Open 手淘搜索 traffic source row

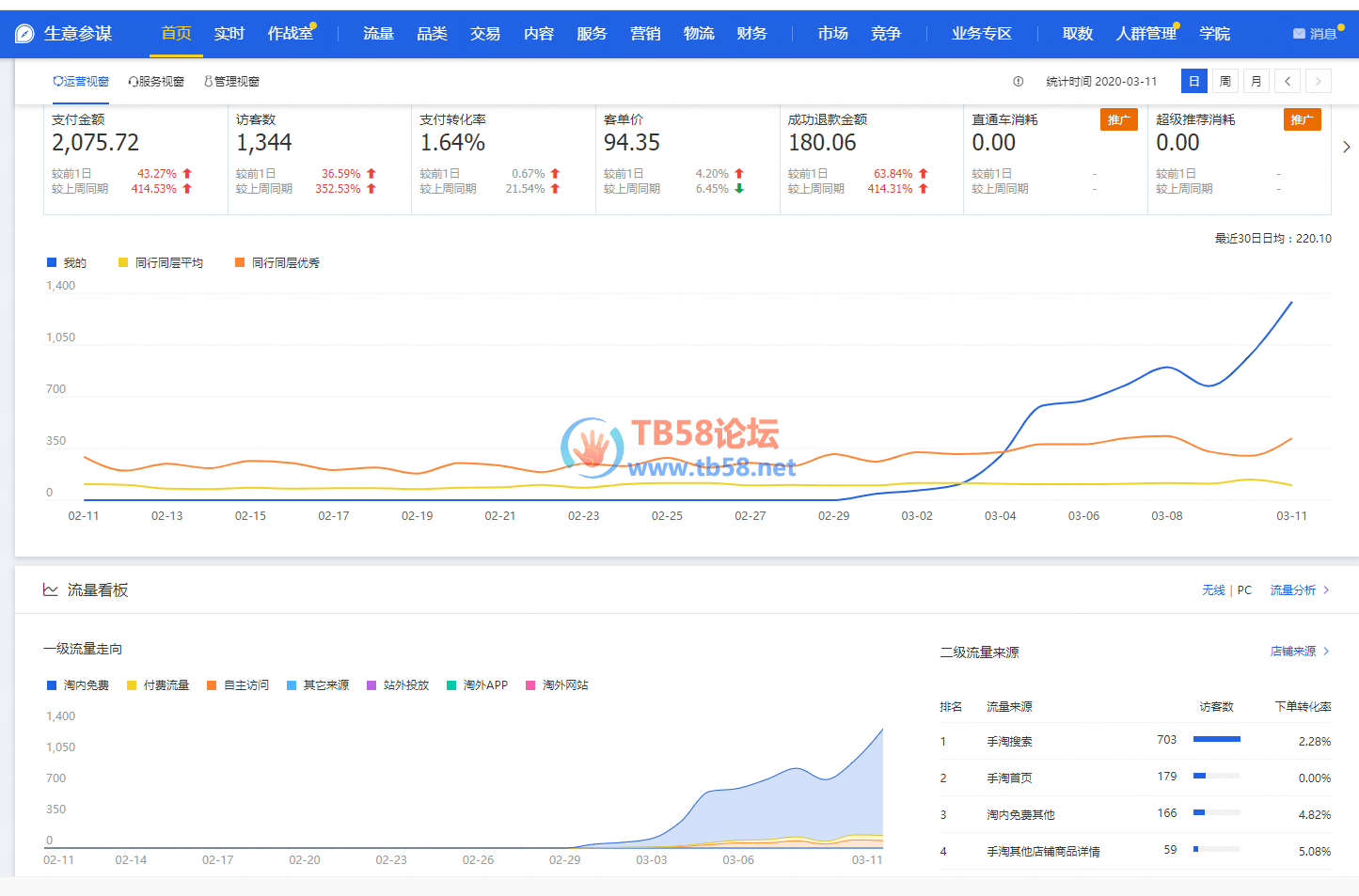click(x=1009, y=742)
